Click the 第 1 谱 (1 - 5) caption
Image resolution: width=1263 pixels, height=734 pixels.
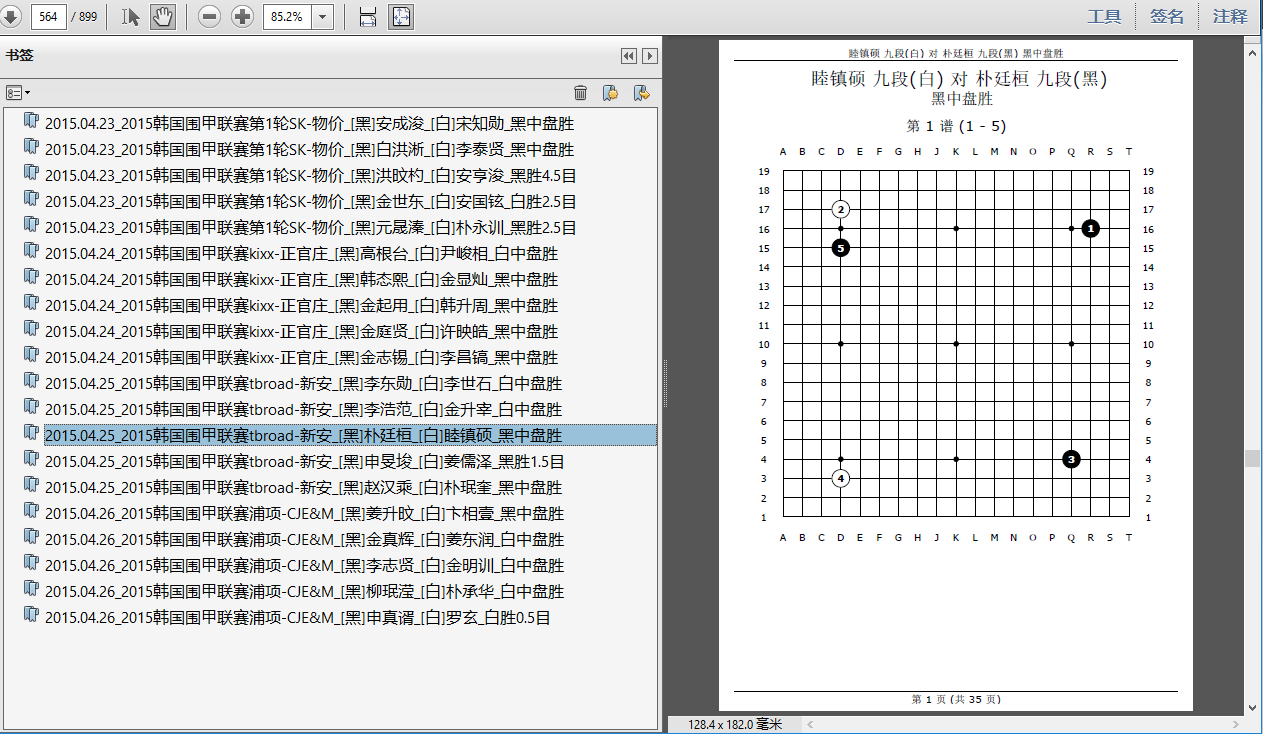coord(955,126)
